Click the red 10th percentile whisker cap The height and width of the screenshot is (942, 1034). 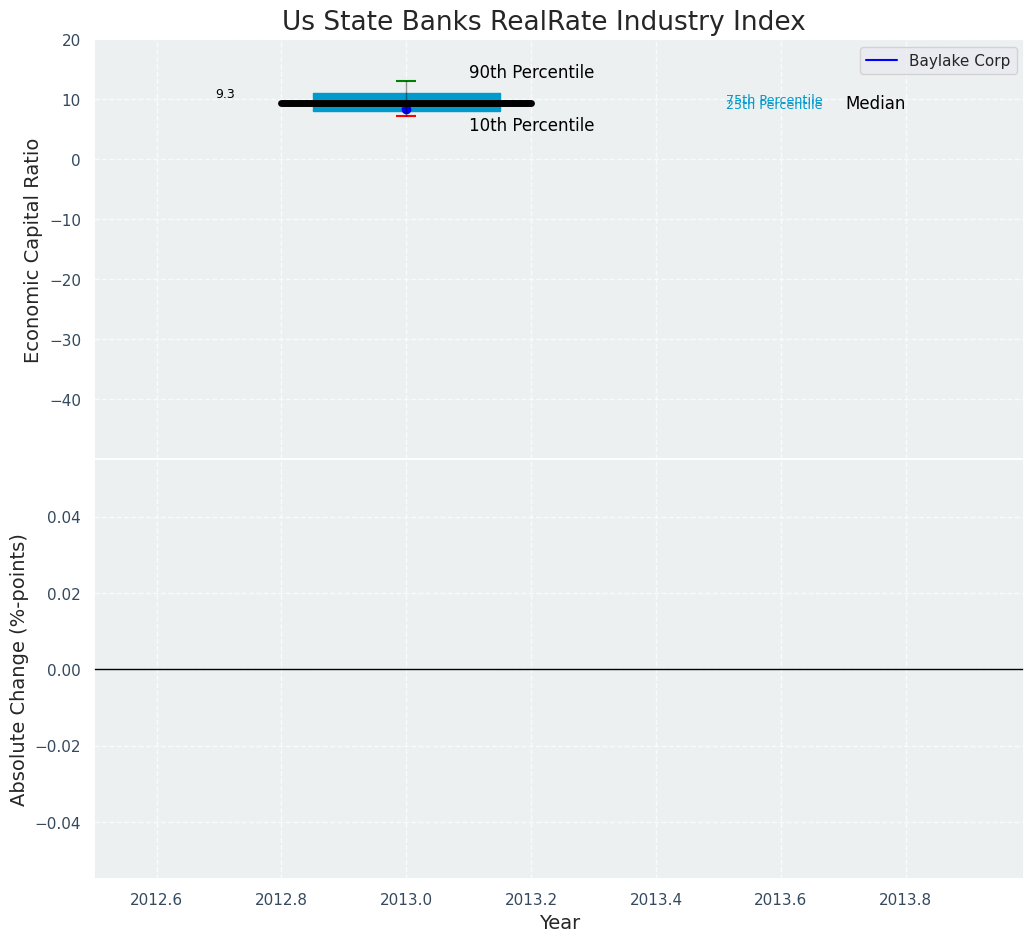pyautogui.click(x=406, y=116)
